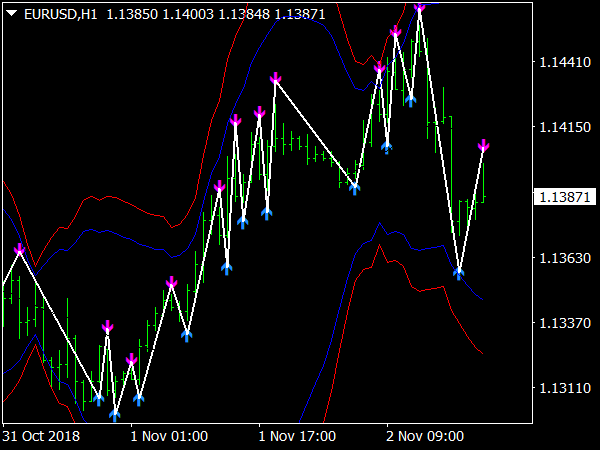Open the chart menu triangle beside EURUSD,H1
The width and height of the screenshot is (600, 450).
coord(12,14)
